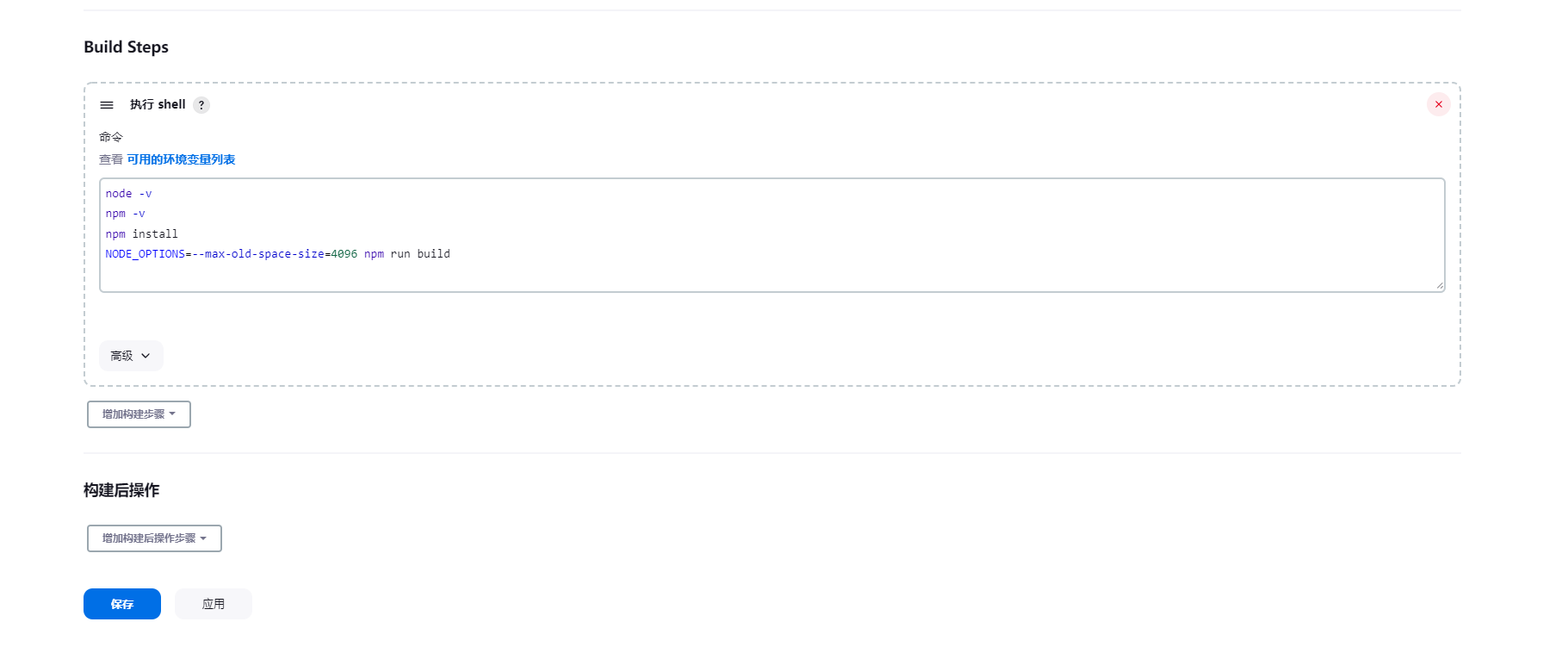
Task: Open the 增加构建后操作步骤 dropdown
Action: click(154, 538)
